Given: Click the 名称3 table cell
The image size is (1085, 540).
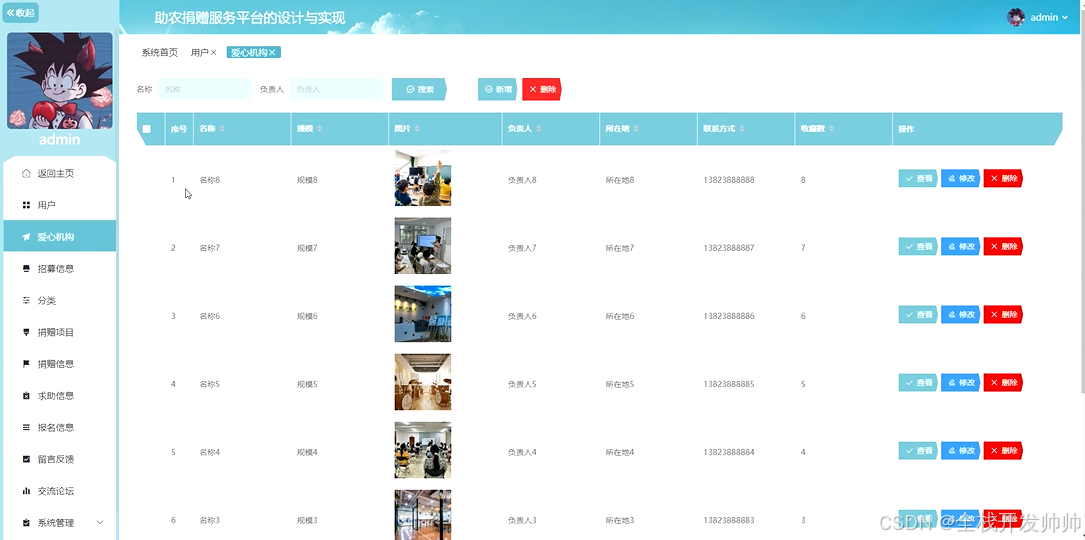Looking at the screenshot, I should click(x=210, y=520).
